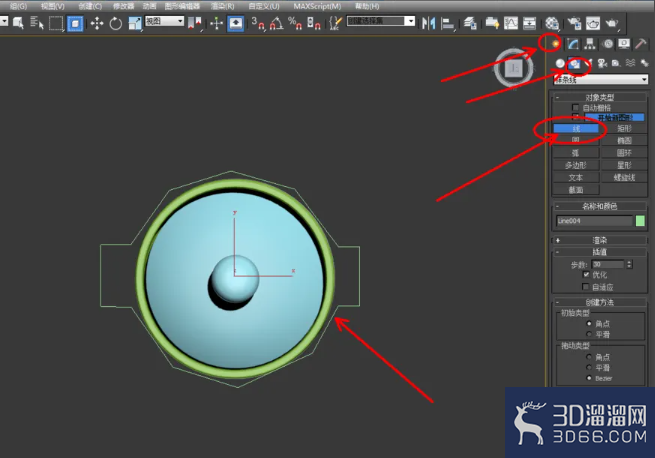The height and width of the screenshot is (458, 655).
Task: Click the Mirror tool icon
Action: (x=428, y=23)
